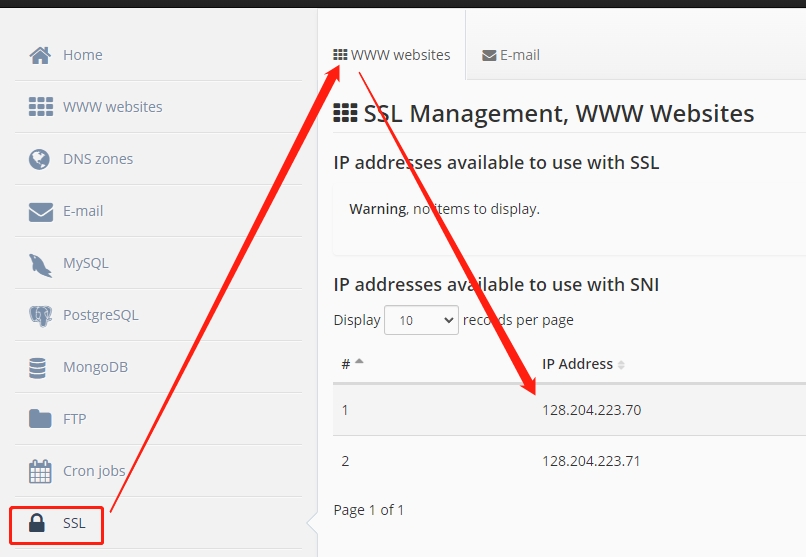Click the MySQL dolphin icon
The height and width of the screenshot is (557, 806).
[x=40, y=264]
